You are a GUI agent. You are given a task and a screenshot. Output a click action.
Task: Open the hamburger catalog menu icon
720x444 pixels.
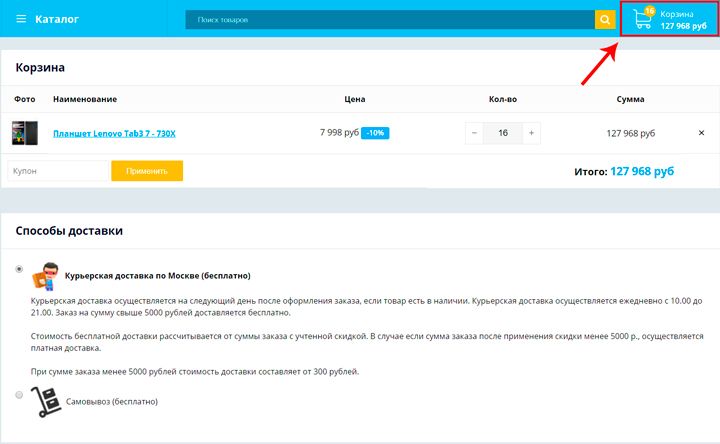click(21, 20)
